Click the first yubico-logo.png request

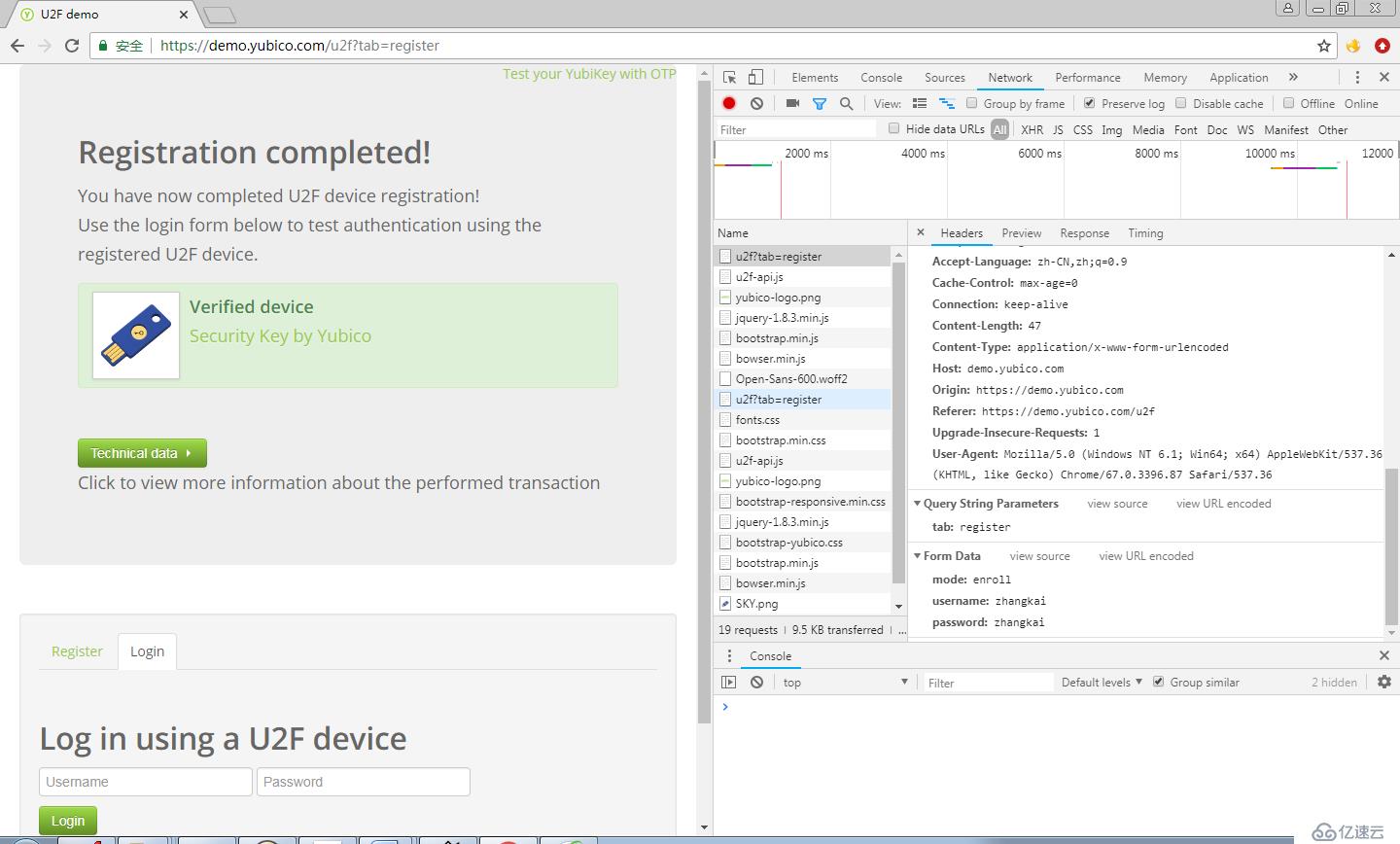[802, 298]
